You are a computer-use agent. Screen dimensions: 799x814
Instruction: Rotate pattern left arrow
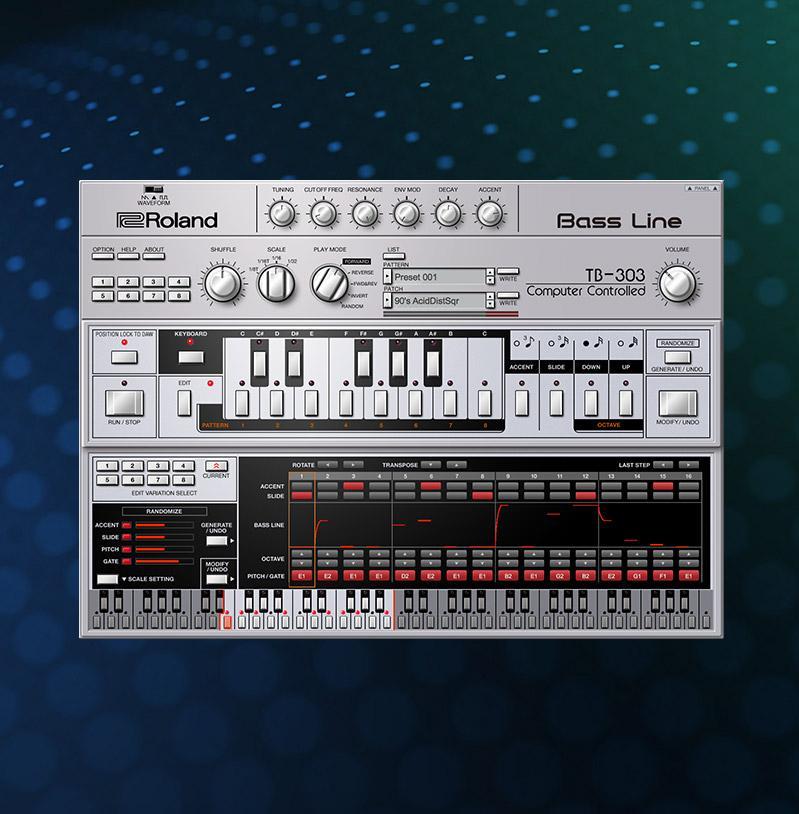click(327, 465)
